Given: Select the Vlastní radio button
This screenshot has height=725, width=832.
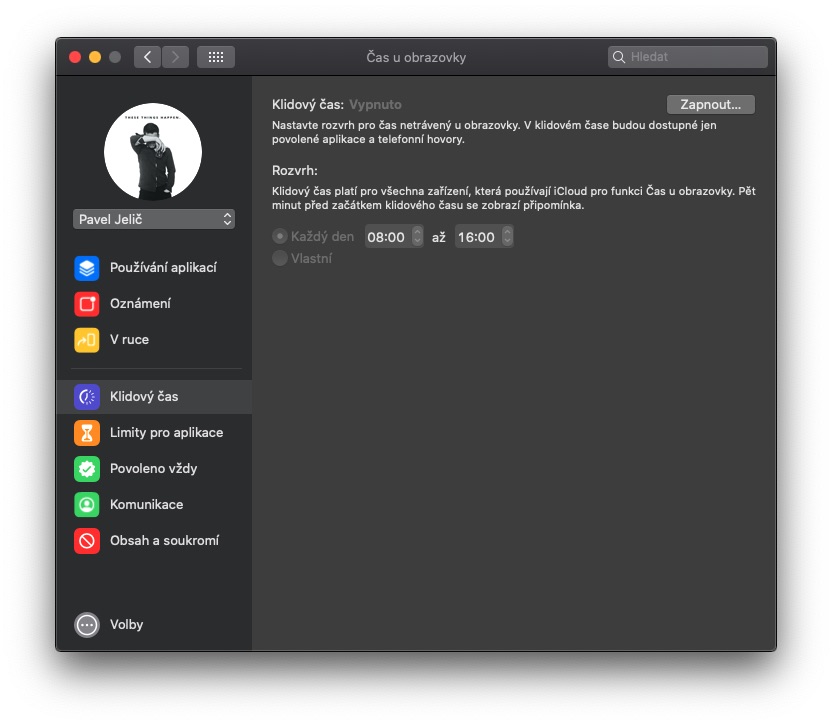Looking at the screenshot, I should pyautogui.click(x=280, y=258).
